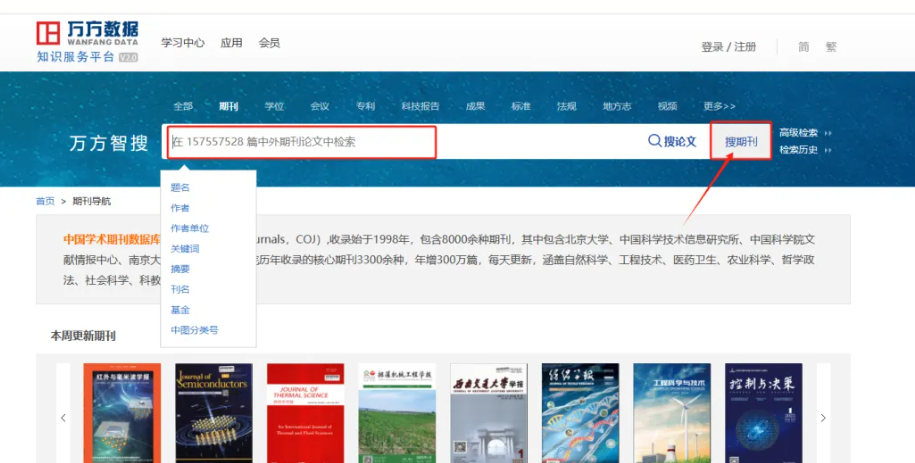Open 西南交通大学学报 journal cover
Image resolution: width=915 pixels, height=463 pixels.
pos(489,413)
